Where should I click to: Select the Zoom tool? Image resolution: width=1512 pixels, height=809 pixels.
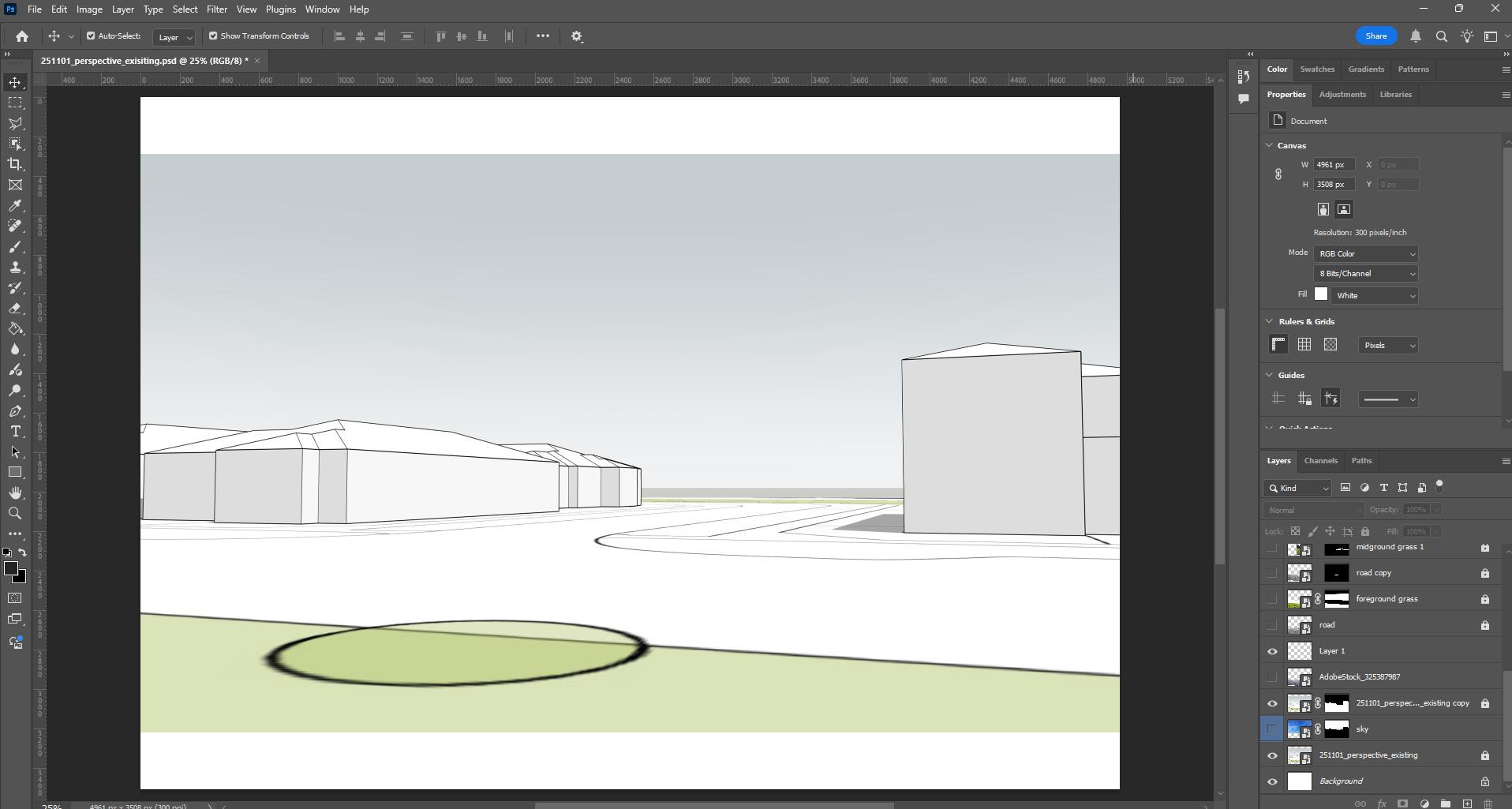tap(15, 513)
